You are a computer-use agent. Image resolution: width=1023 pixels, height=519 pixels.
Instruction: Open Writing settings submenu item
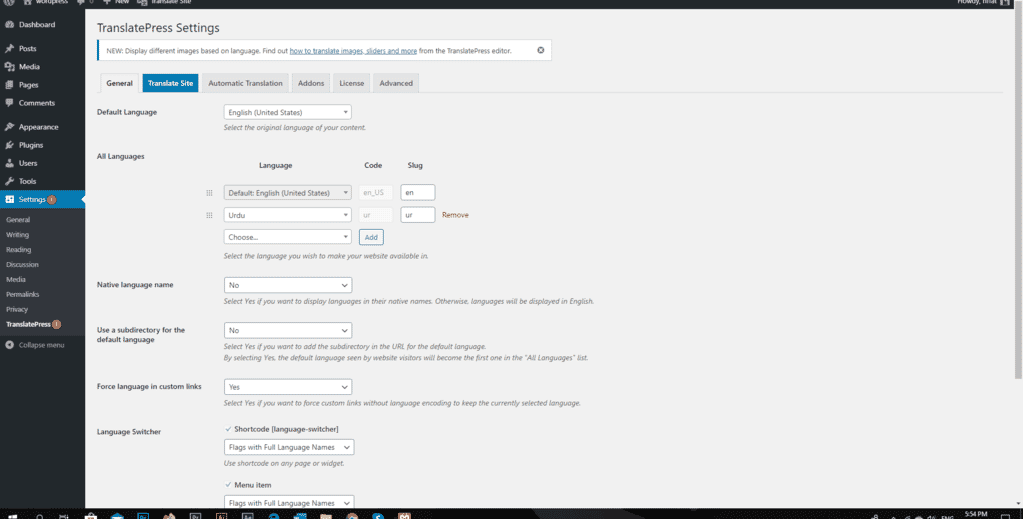[x=18, y=235]
